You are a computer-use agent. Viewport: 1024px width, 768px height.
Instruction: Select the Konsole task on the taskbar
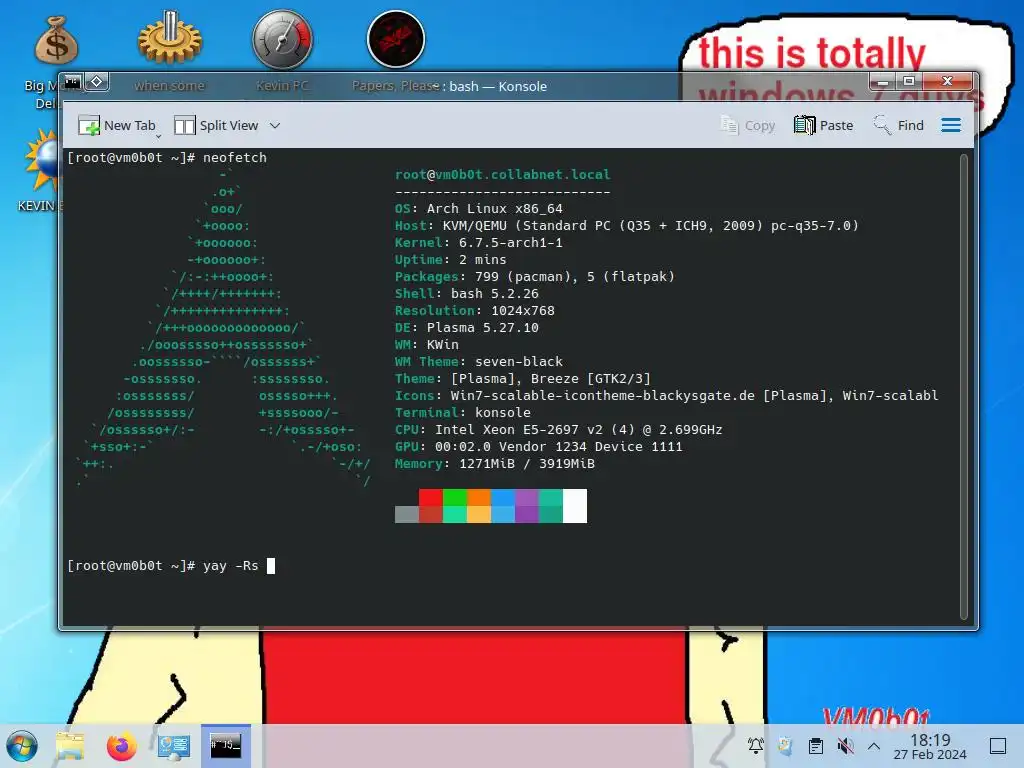pyautogui.click(x=225, y=745)
